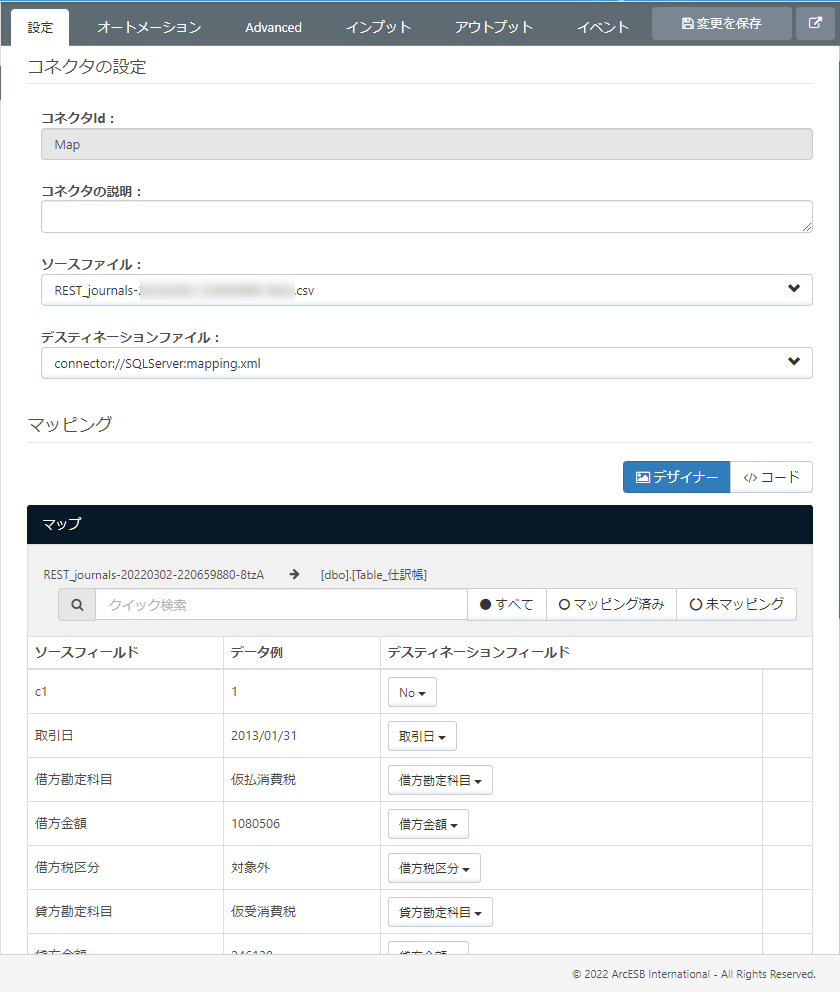Open the Advanced tab
Viewport: 840px width, 992px height.
(272, 27)
